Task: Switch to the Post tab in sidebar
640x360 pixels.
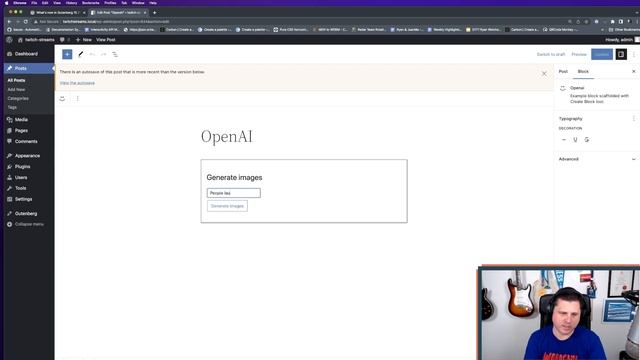Action: point(563,71)
